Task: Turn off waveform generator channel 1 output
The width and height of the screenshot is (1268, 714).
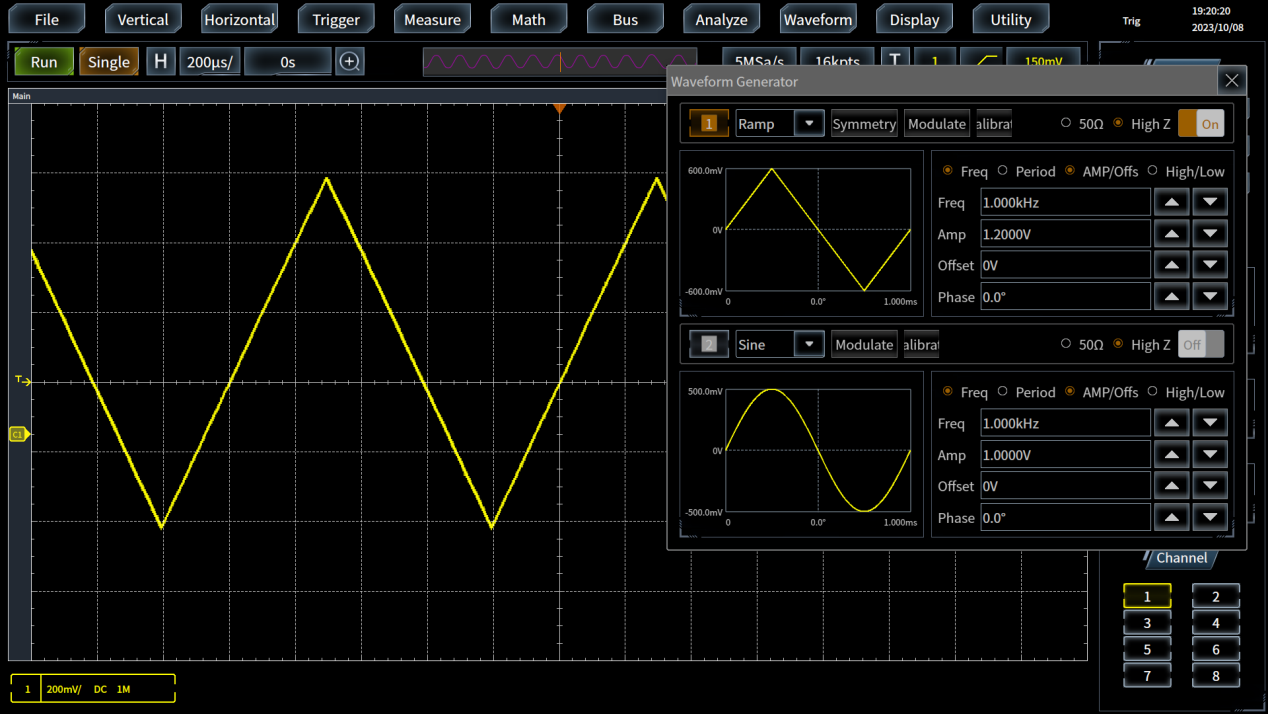Action: [x=1201, y=124]
